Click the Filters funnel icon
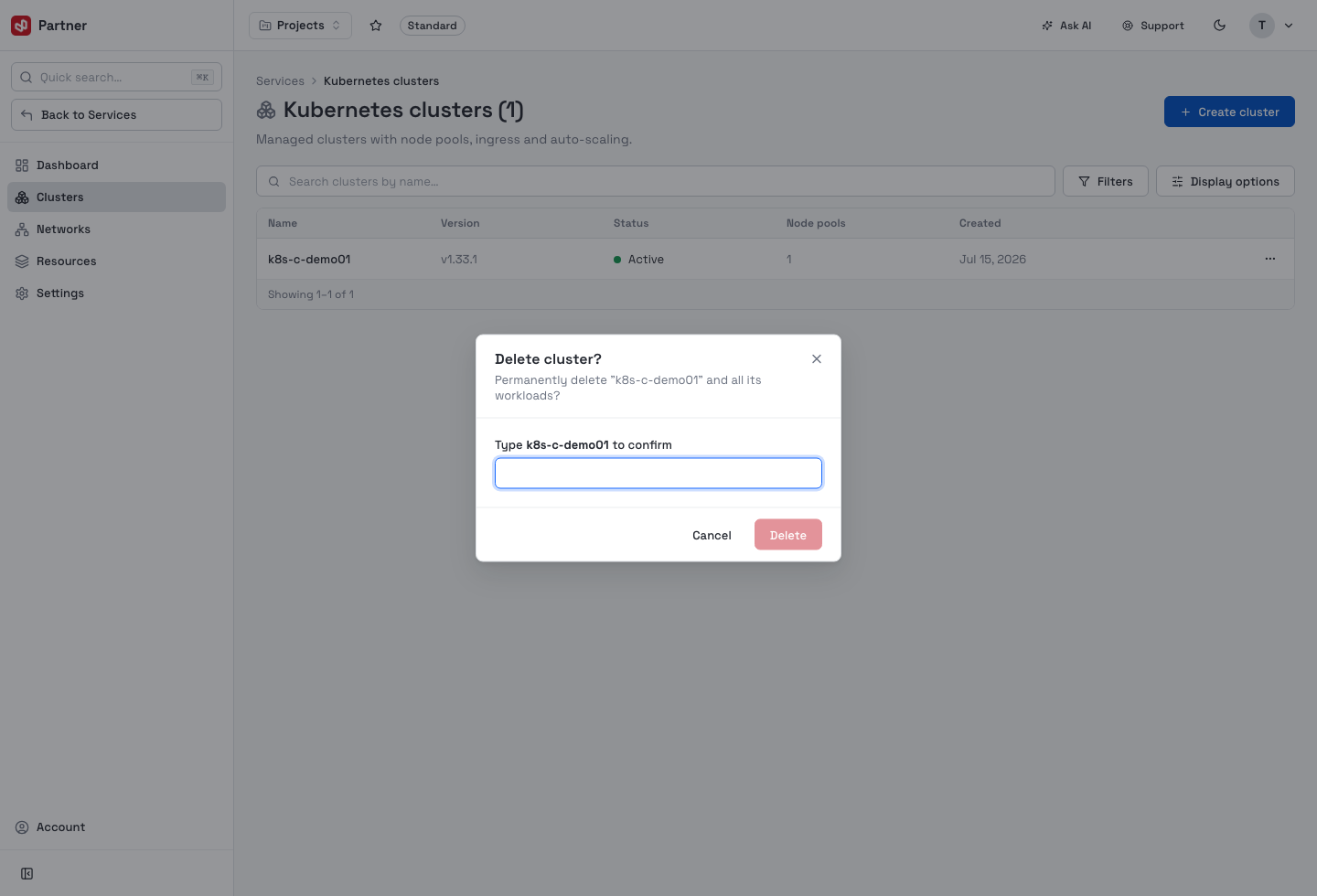Screen dimensions: 1317x896 (1084, 182)
